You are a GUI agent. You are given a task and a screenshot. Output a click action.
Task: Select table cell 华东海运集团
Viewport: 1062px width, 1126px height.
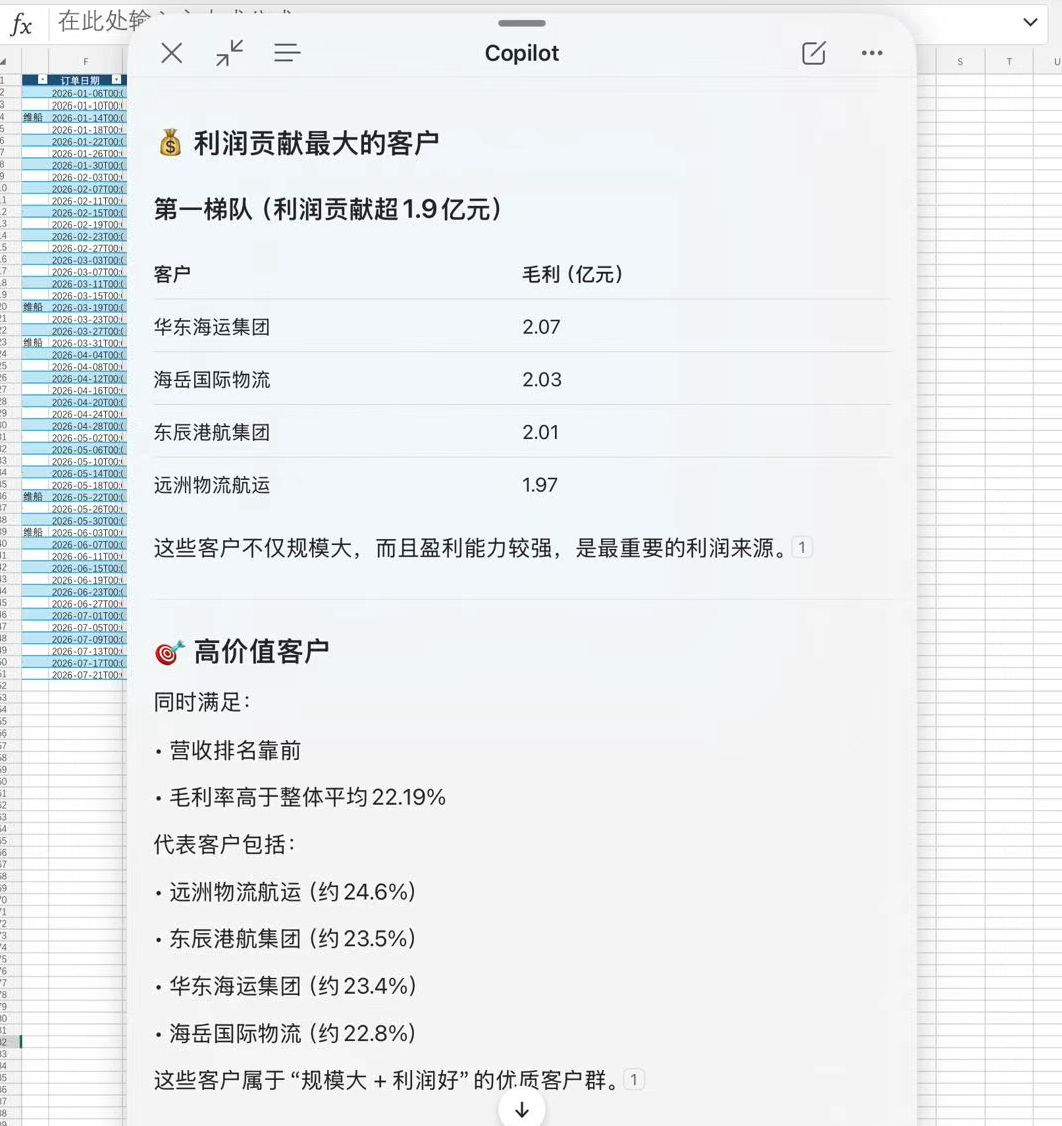pos(212,327)
